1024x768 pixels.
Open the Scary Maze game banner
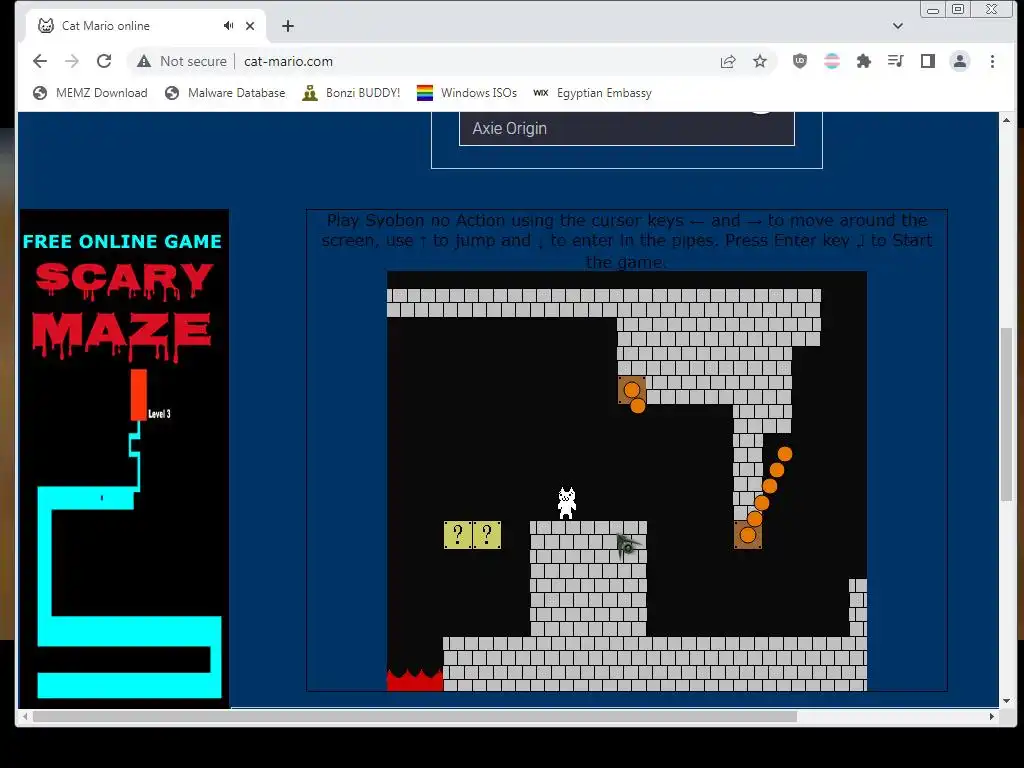(125, 458)
